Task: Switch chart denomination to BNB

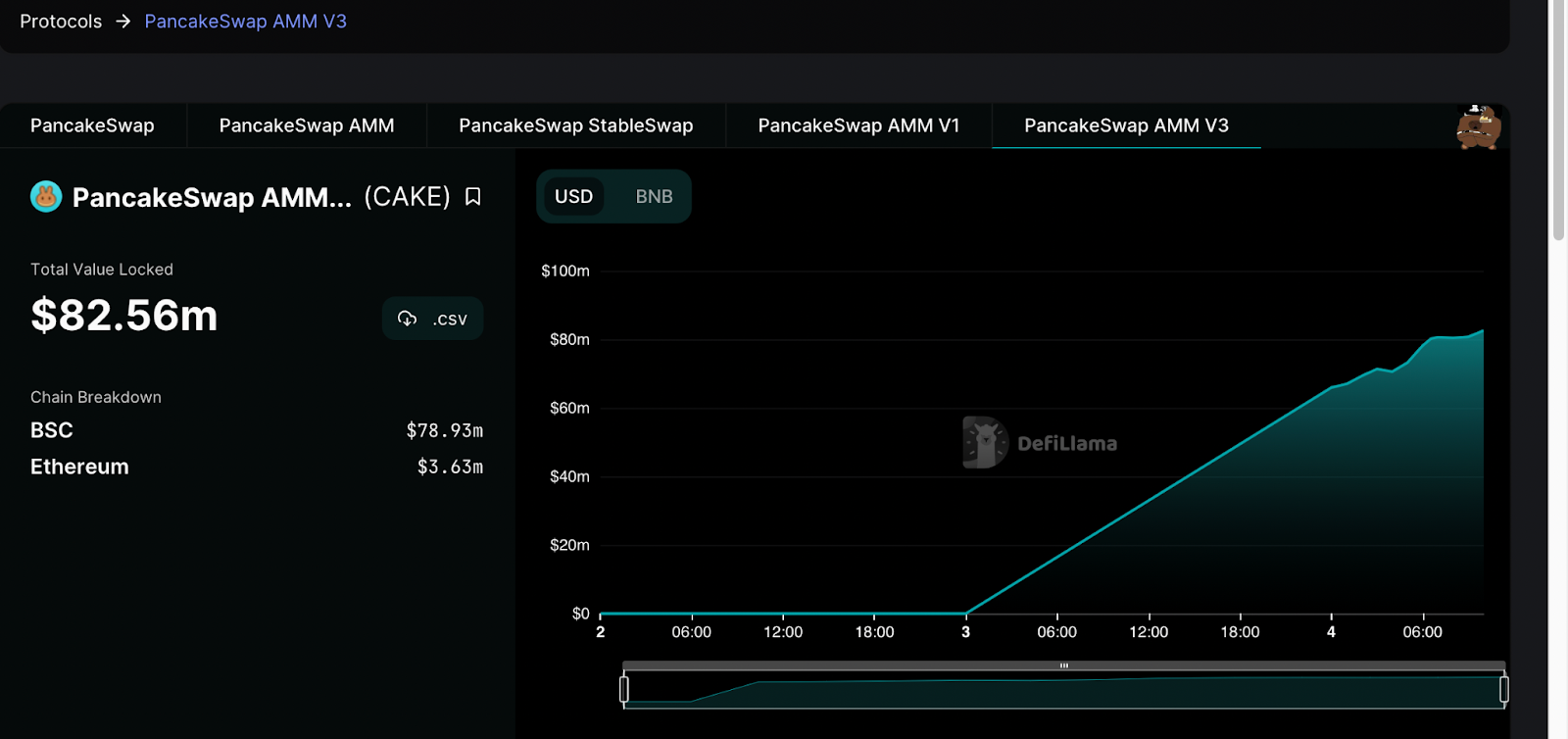Action: coord(654,196)
